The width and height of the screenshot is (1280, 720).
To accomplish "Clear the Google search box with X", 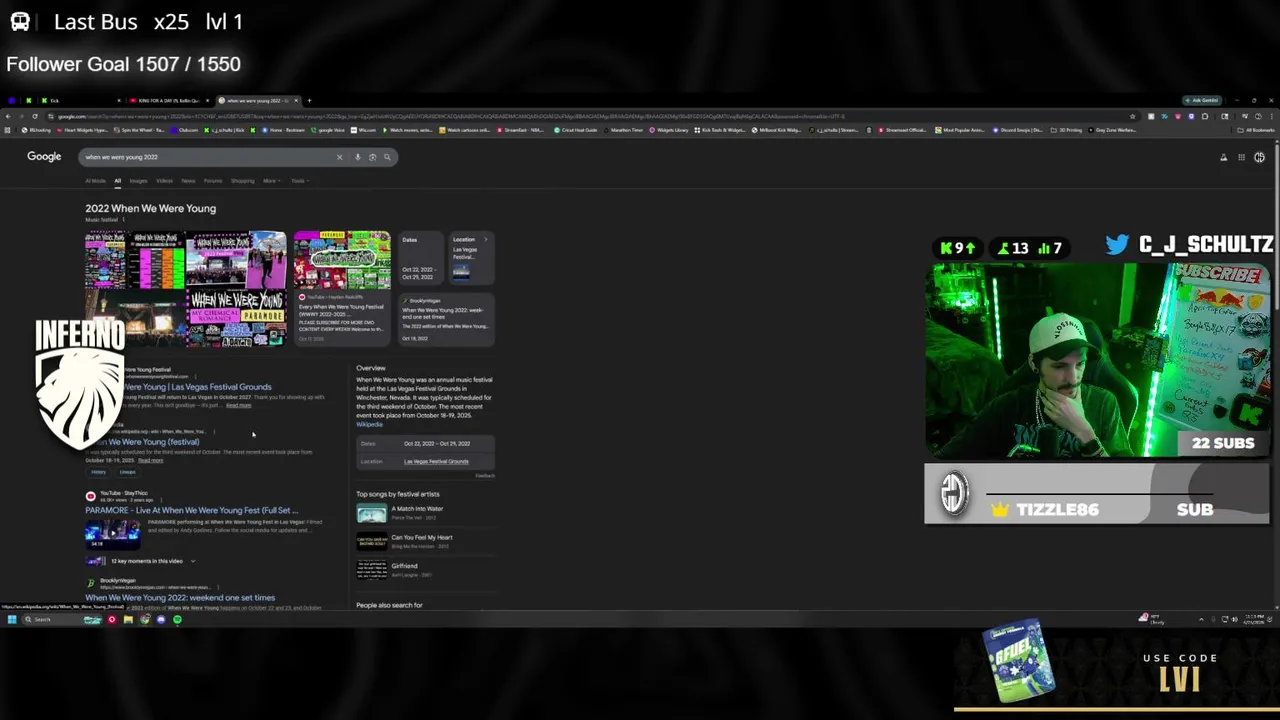I will 339,157.
